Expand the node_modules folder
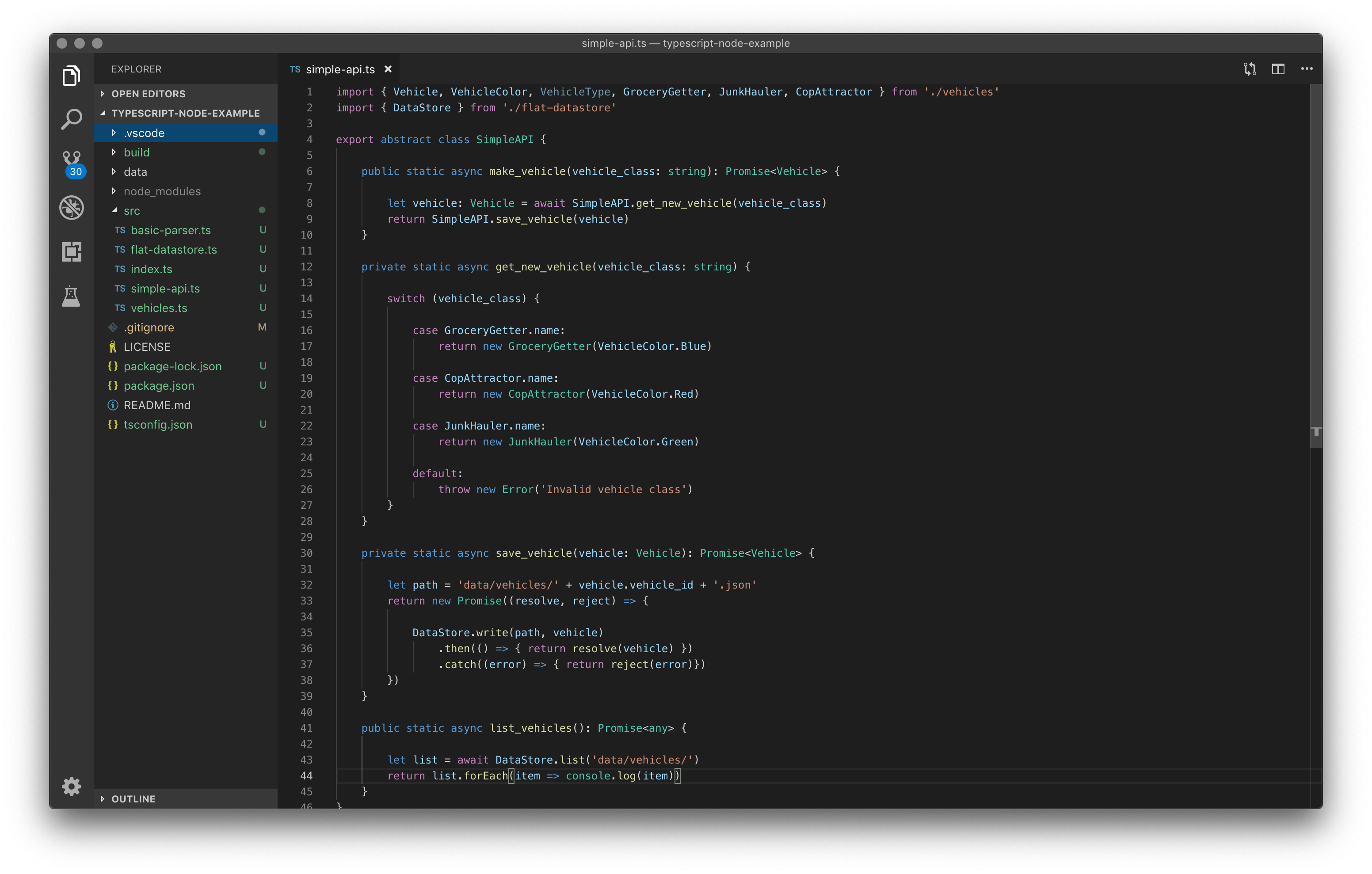 click(x=162, y=191)
